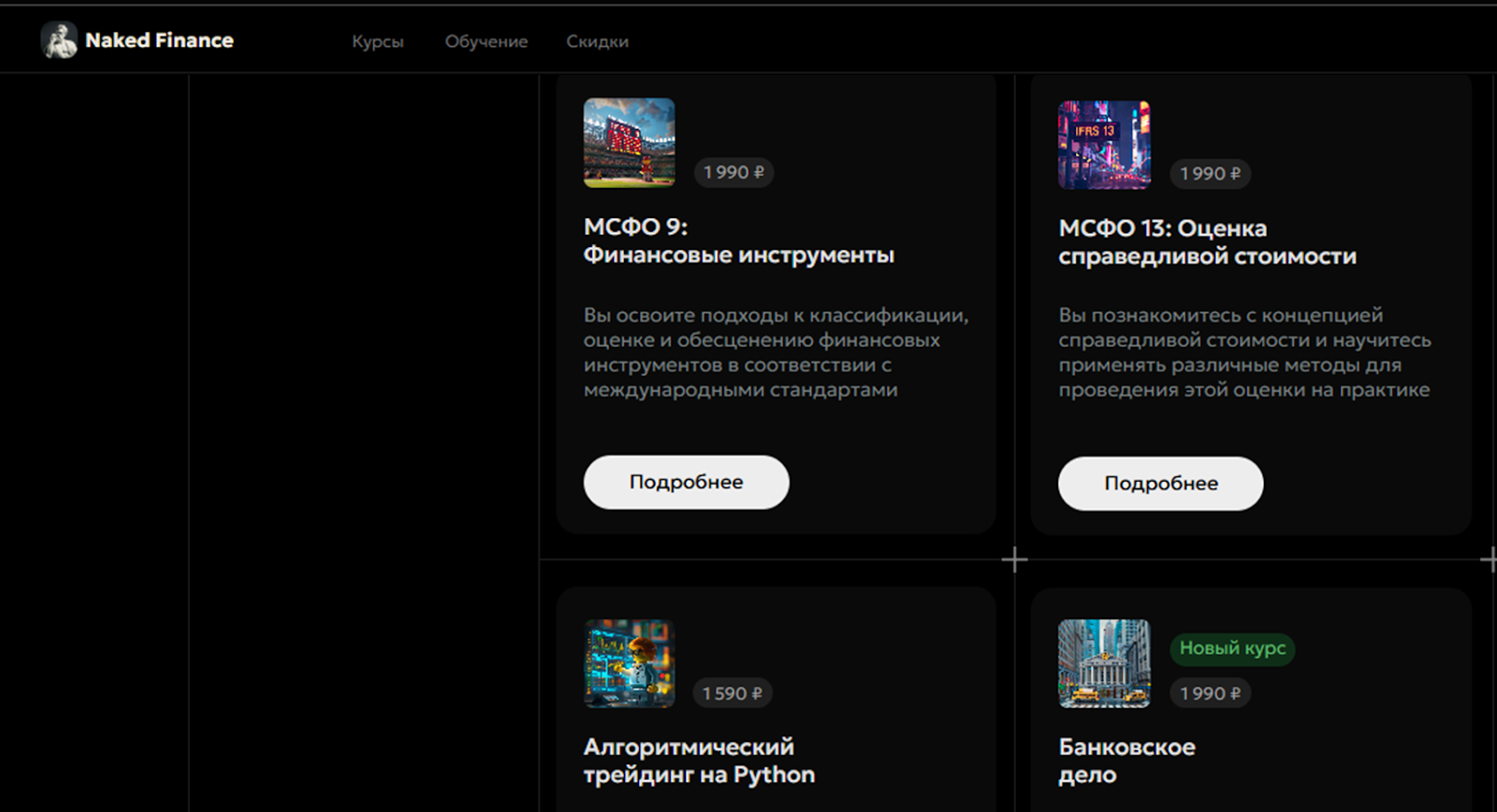Image resolution: width=1497 pixels, height=812 pixels.
Task: Click the Naked Finance logo icon
Action: [x=59, y=40]
